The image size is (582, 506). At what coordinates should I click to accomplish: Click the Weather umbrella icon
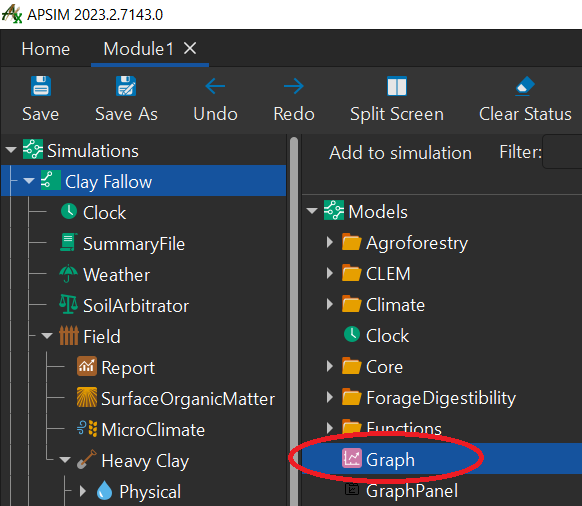[x=69, y=274]
